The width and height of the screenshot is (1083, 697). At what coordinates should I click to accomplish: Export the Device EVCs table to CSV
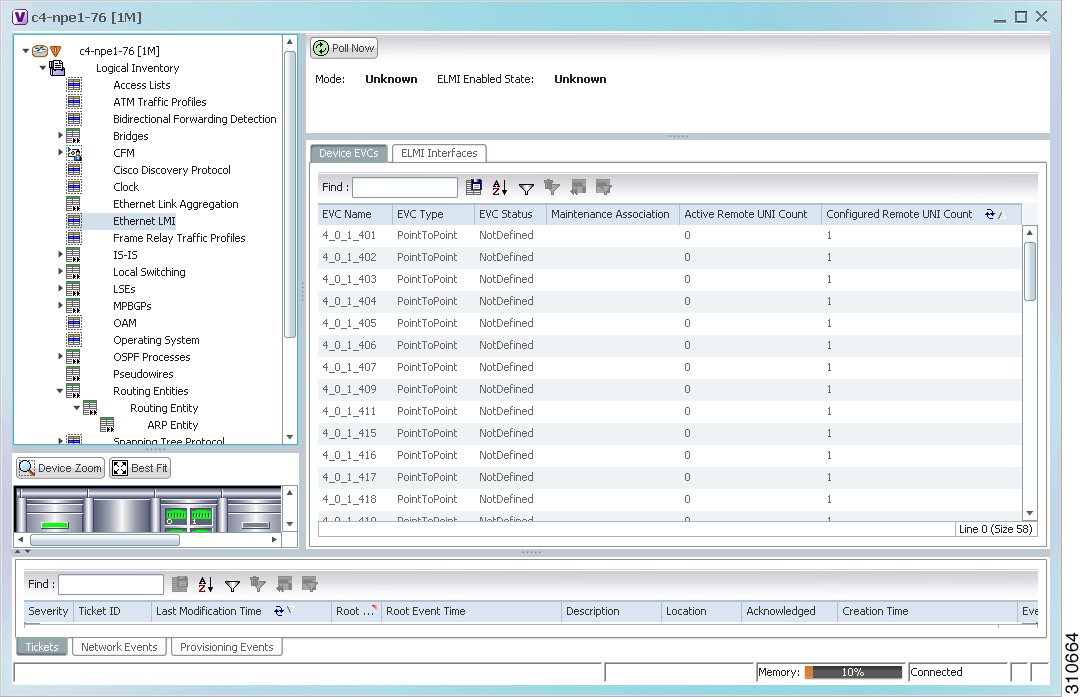point(474,187)
